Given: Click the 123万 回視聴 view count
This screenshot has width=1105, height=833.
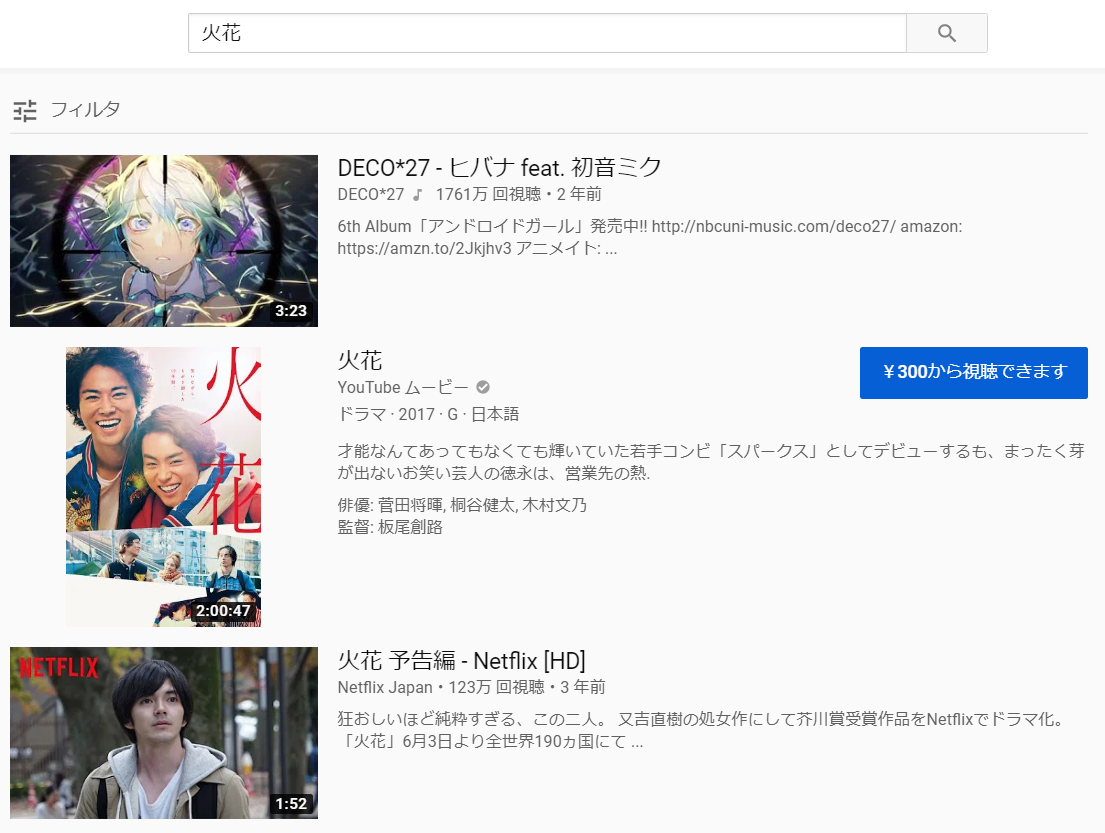Looking at the screenshot, I should click(497, 687).
